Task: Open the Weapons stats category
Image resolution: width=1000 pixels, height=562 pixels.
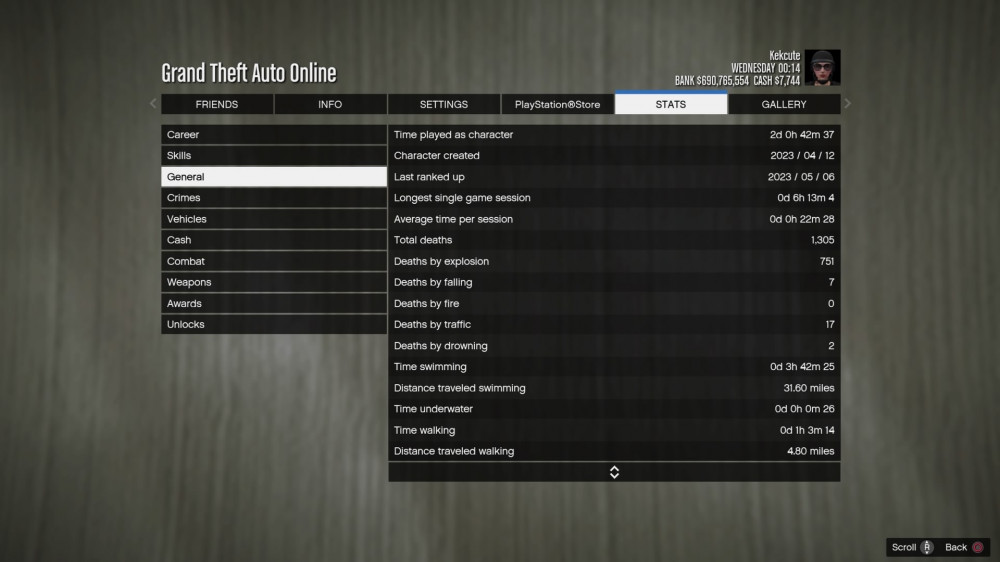Action: pos(274,282)
